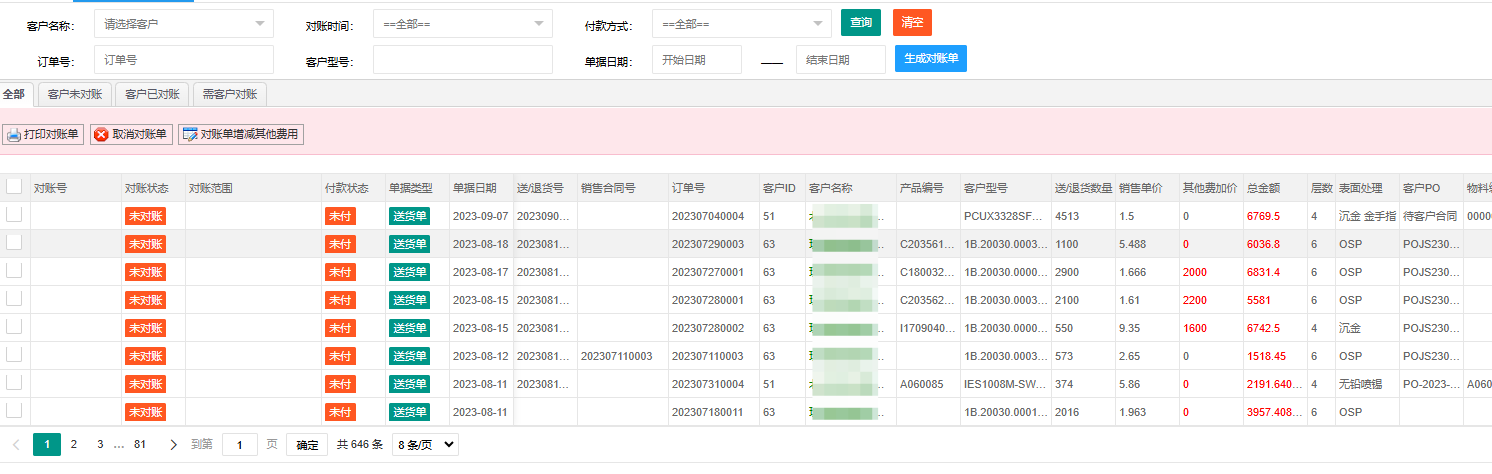Viewport: 1492px width, 474px height.
Task: Check the row for order 202307040004
Action: [14, 215]
